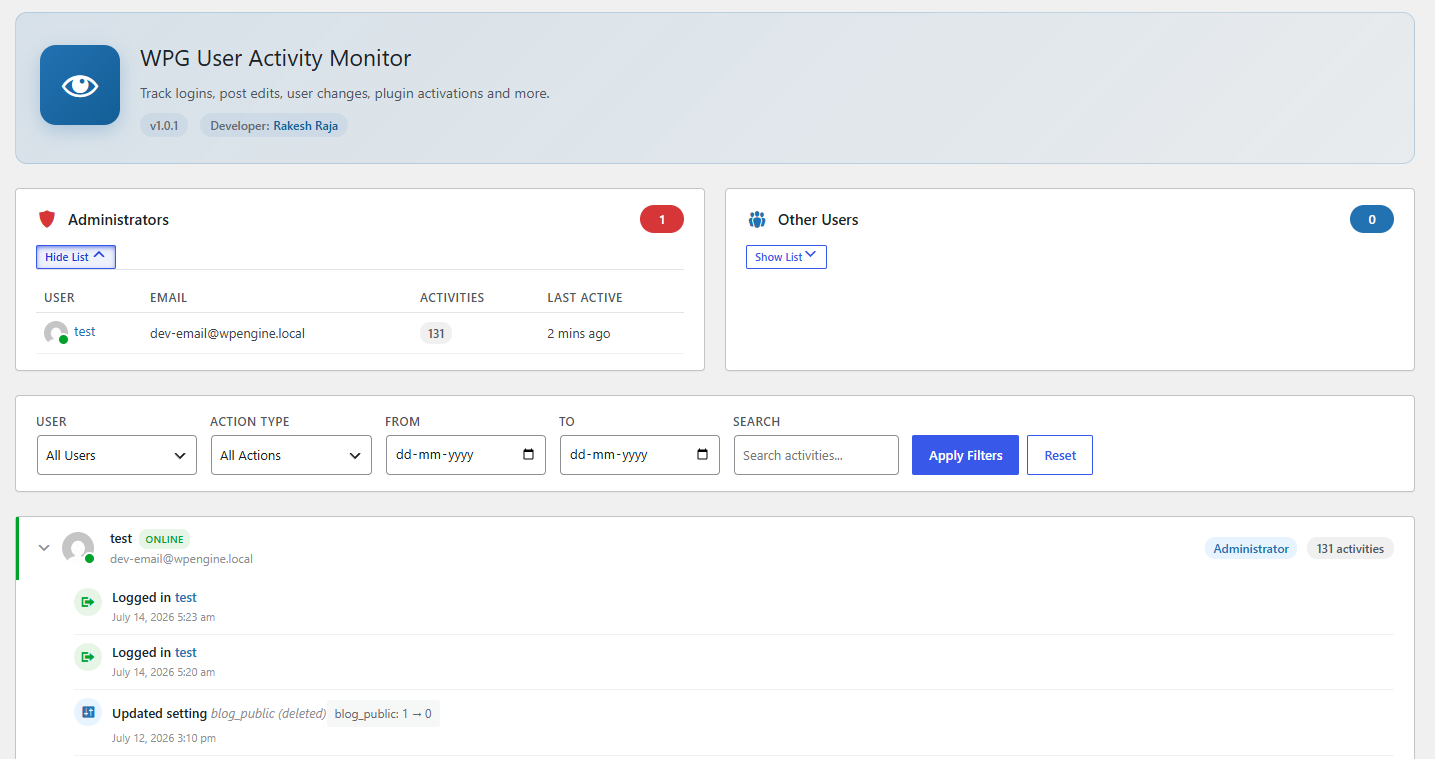This screenshot has width=1435, height=759.
Task: Open the Rakesh Raja developer link
Action: coord(305,126)
